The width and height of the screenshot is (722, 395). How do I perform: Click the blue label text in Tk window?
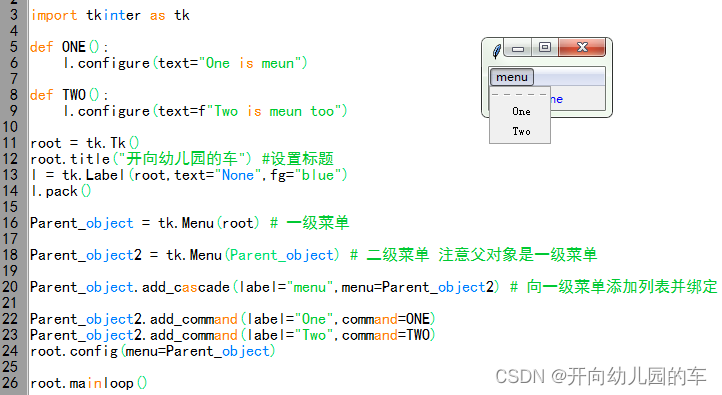[x=557, y=99]
